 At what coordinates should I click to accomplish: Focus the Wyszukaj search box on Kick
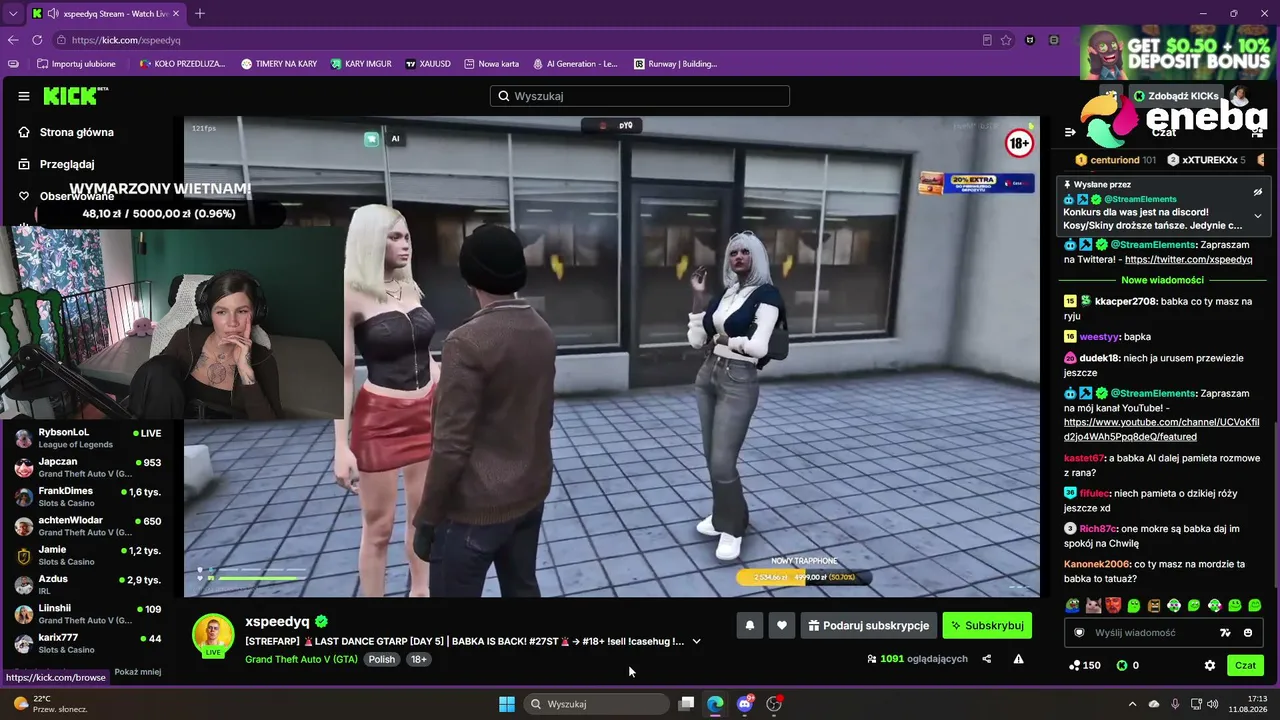pyautogui.click(x=640, y=96)
